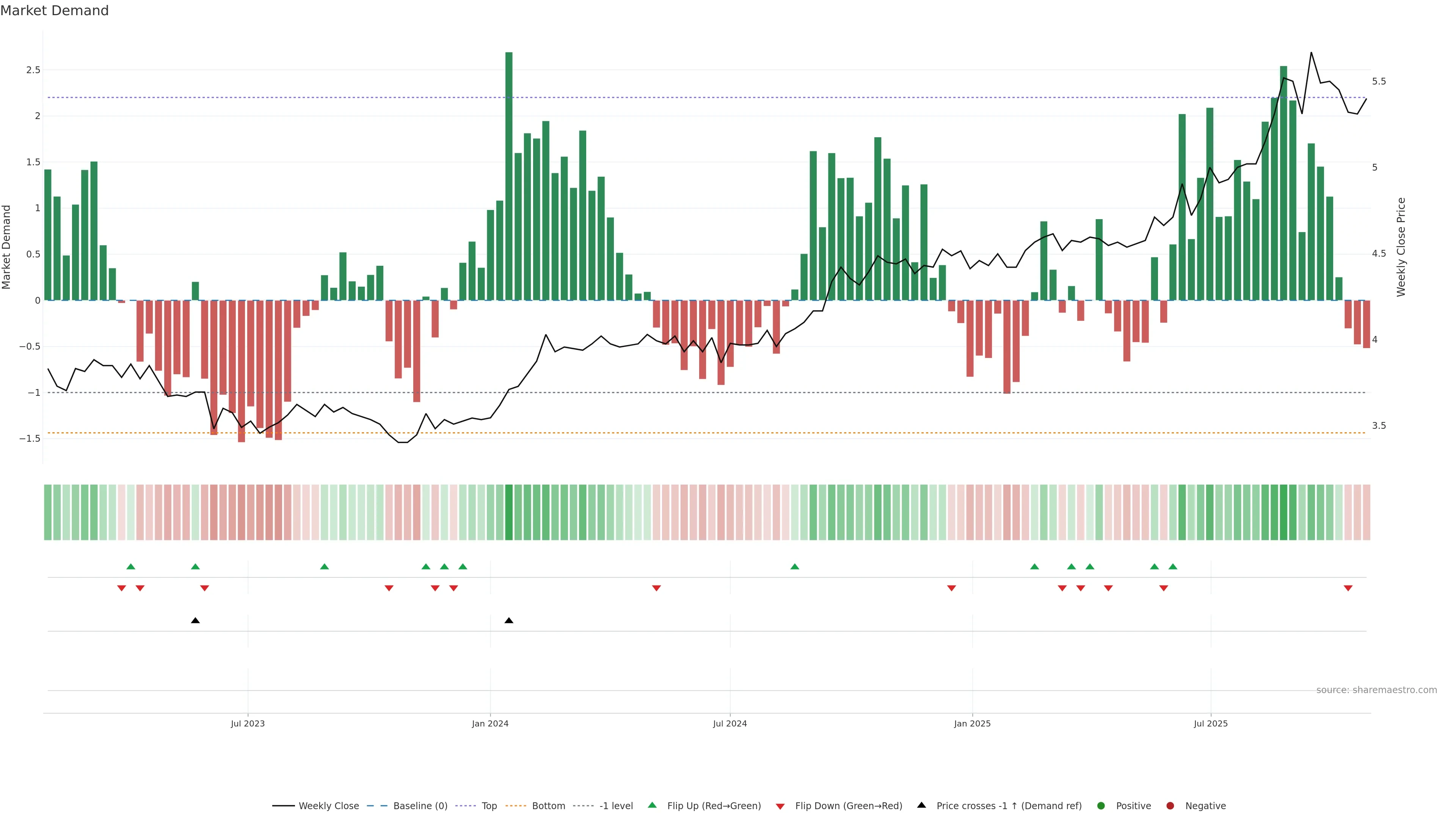
Task: Click the red Flip Down triangle legend icon
Action: [780, 806]
